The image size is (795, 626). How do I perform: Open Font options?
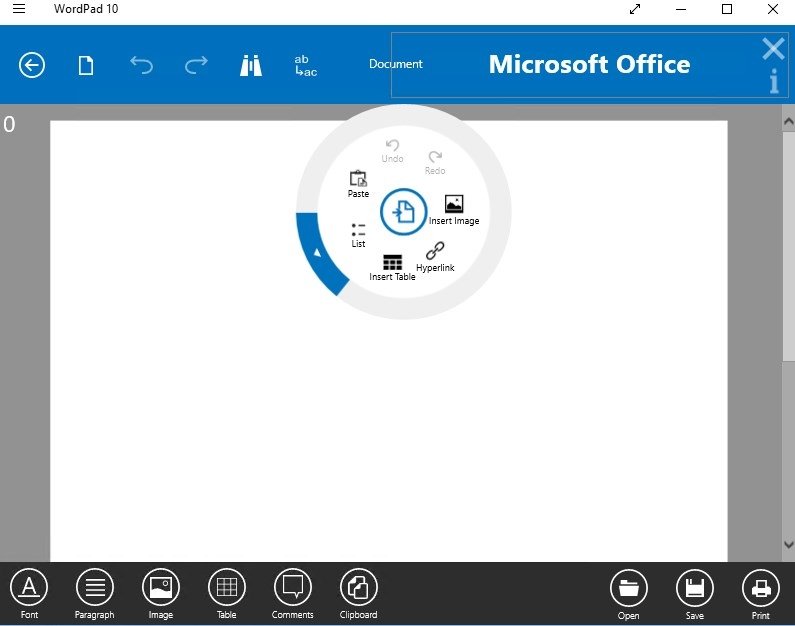29,594
